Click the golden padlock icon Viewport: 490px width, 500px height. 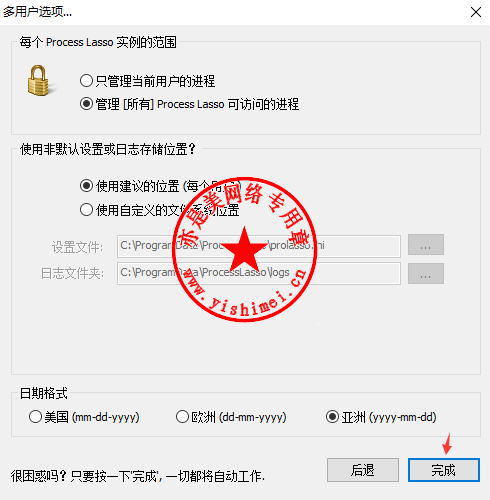[38, 80]
